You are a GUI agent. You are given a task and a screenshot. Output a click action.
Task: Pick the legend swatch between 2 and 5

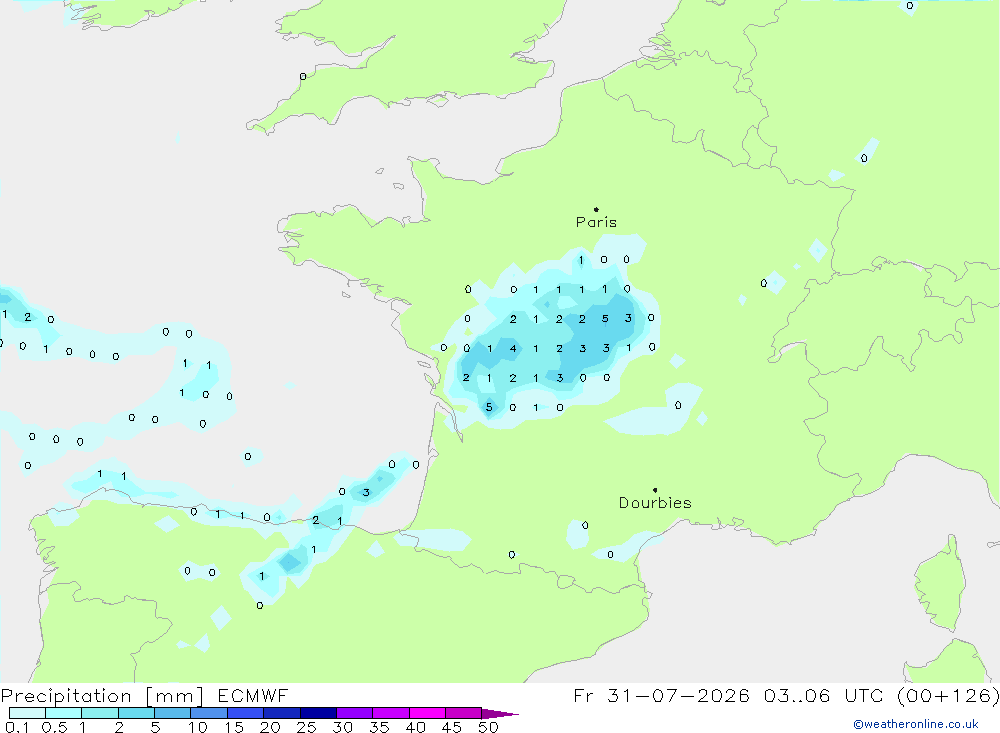point(136,713)
